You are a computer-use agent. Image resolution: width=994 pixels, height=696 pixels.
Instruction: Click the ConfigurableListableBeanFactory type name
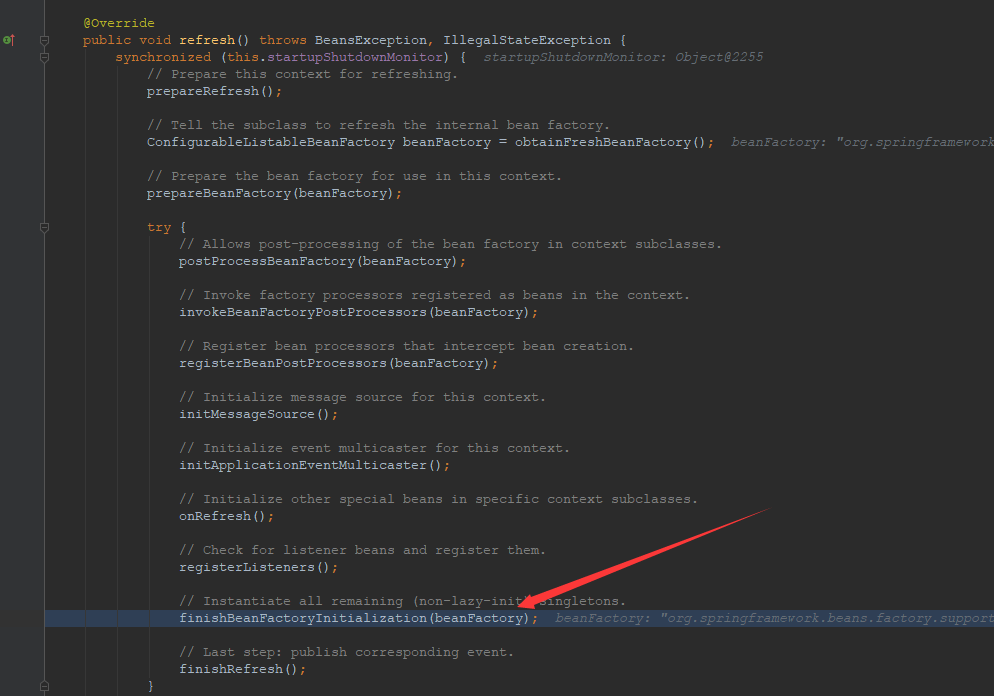coord(270,142)
